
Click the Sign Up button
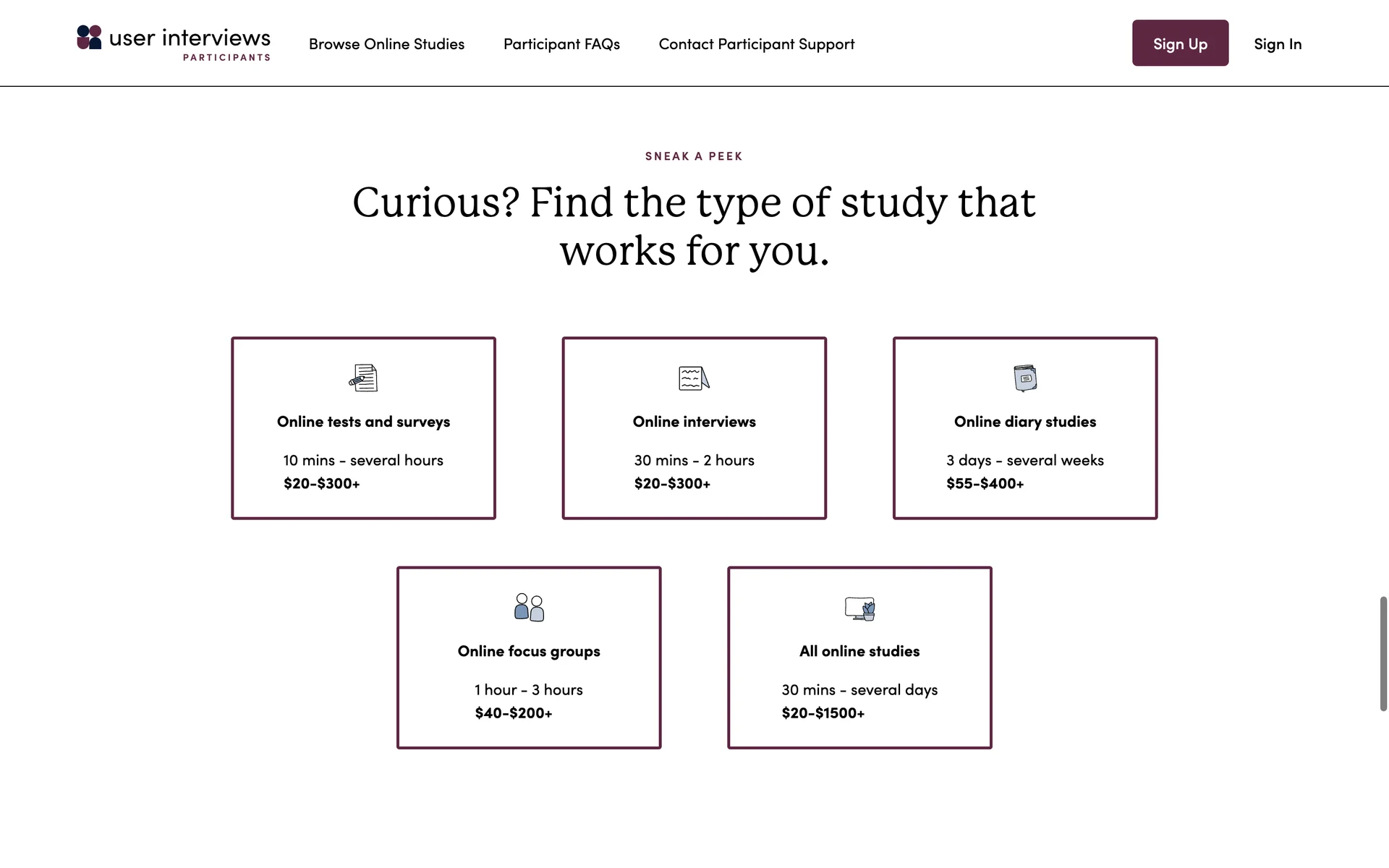[x=1180, y=43]
